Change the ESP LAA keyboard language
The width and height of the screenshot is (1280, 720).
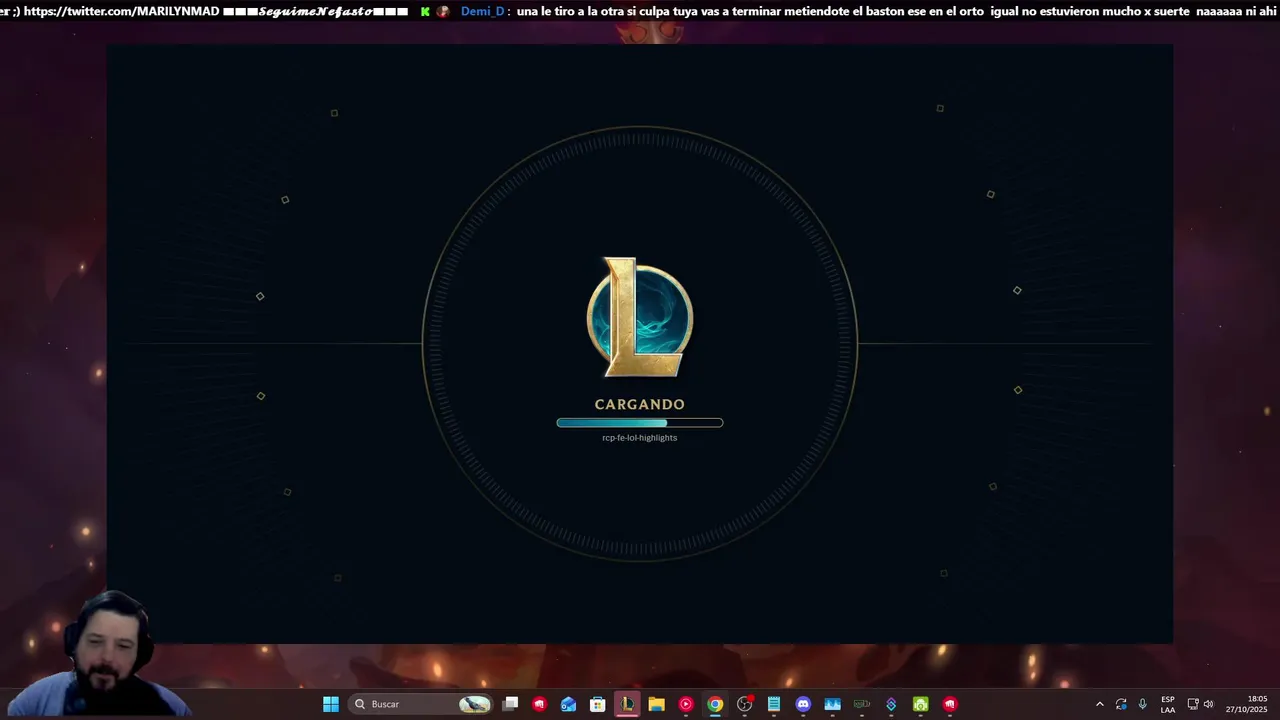pyautogui.click(x=1168, y=704)
